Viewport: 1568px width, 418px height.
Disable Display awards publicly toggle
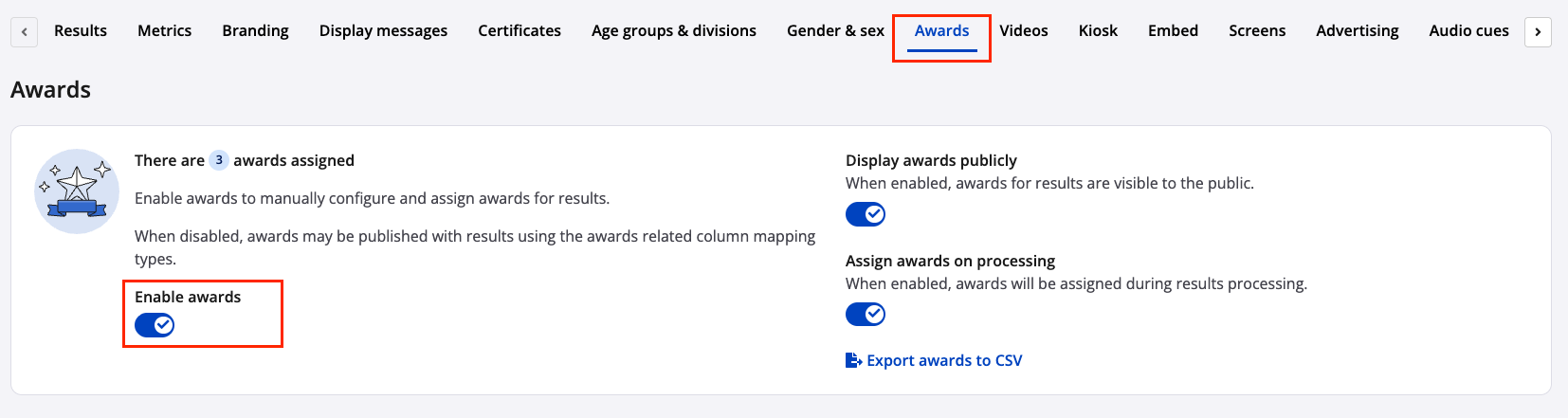pyautogui.click(x=865, y=214)
